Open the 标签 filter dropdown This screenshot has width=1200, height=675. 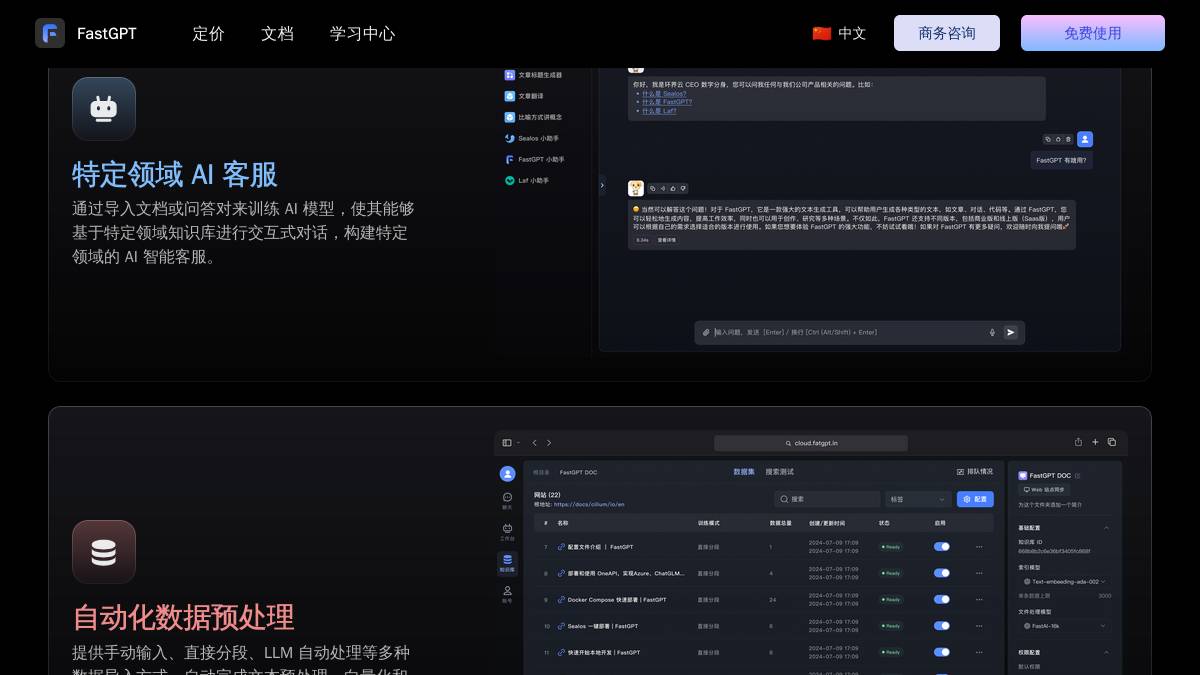[917, 499]
